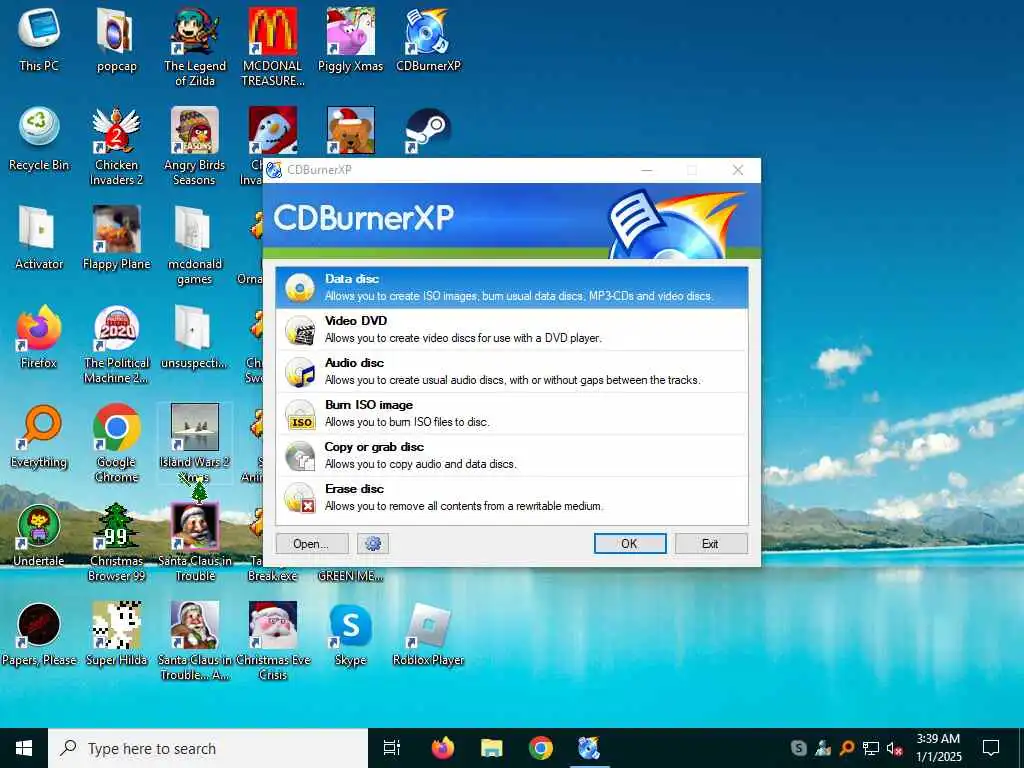Select the popcap folder icon
The width and height of the screenshot is (1024, 768).
[116, 39]
